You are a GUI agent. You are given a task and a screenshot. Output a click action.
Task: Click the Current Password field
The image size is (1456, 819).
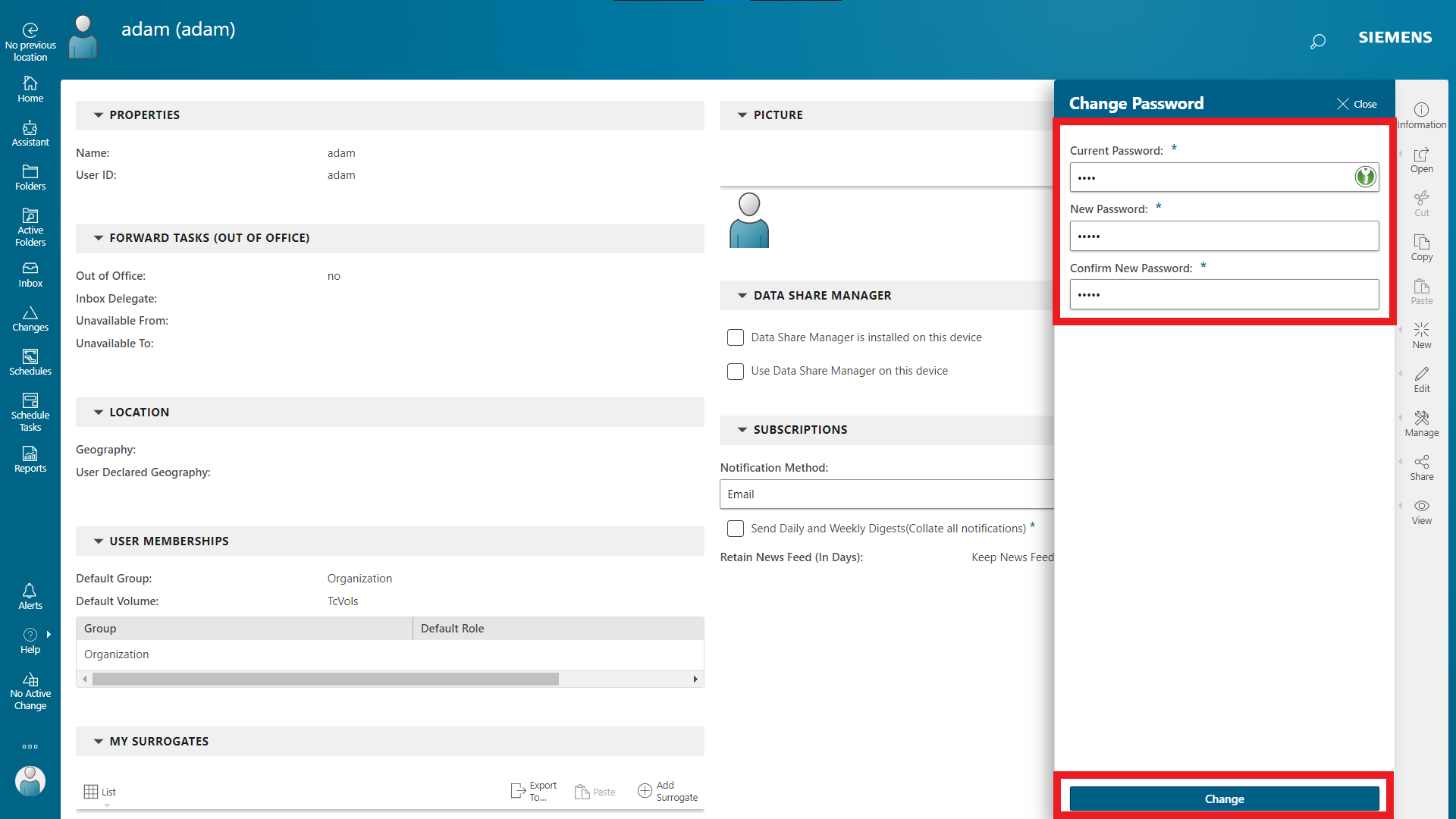coord(1224,177)
